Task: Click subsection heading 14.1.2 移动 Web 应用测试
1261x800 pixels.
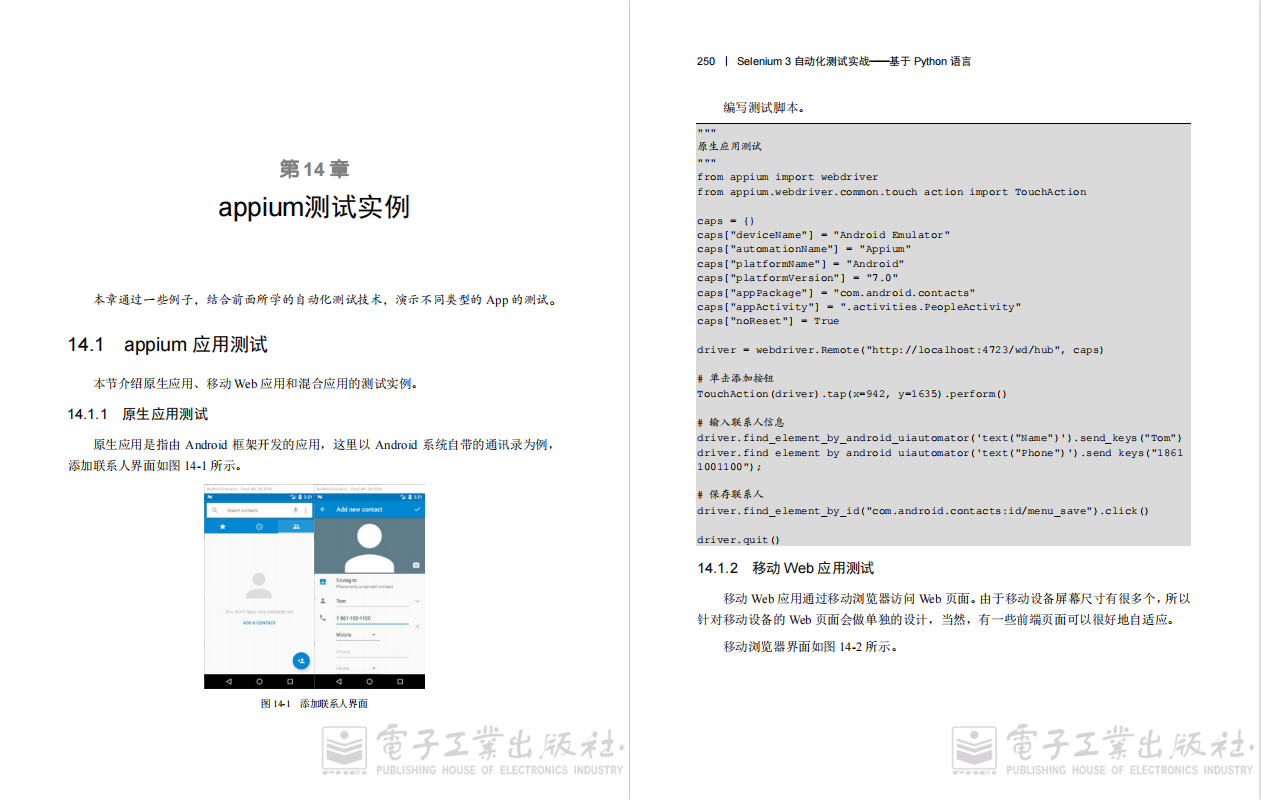Action: pyautogui.click(x=786, y=568)
